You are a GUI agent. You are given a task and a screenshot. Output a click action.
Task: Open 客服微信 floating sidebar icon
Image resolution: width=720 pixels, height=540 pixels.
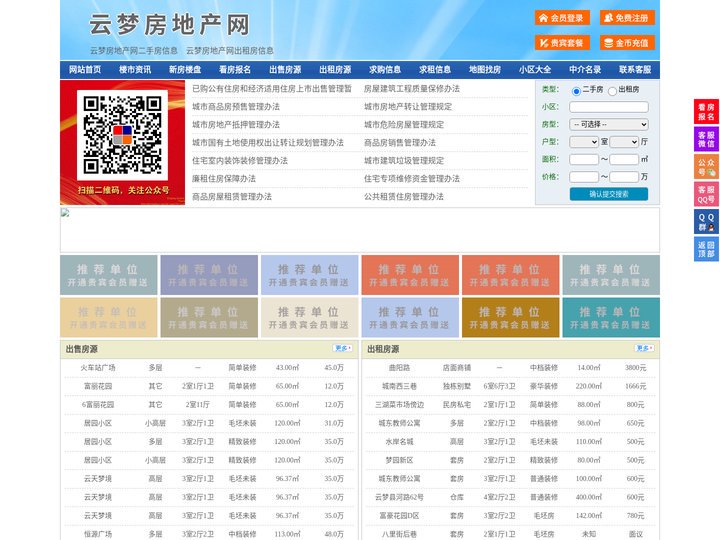tap(706, 139)
